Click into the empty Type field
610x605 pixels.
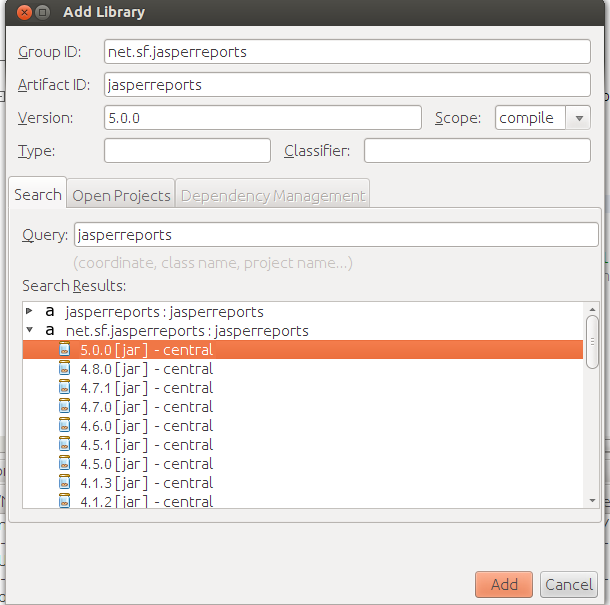[188, 151]
